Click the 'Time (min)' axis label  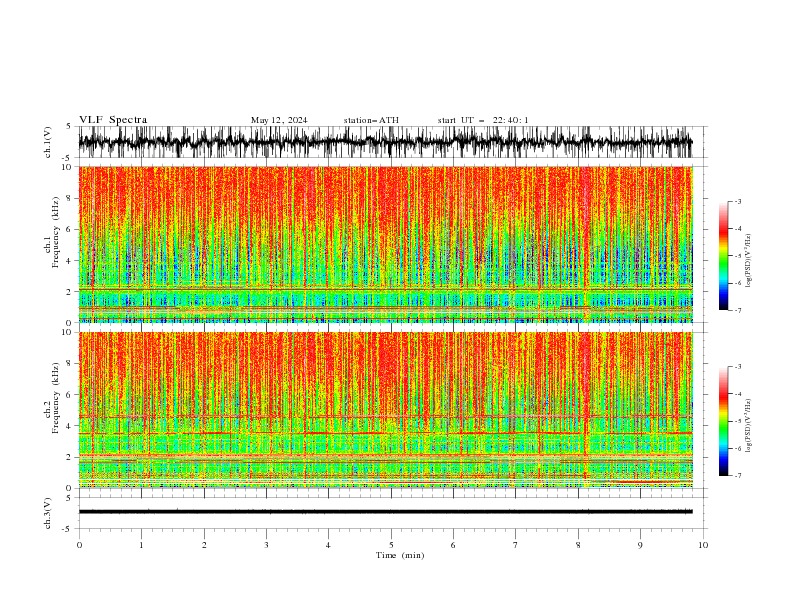(400, 555)
